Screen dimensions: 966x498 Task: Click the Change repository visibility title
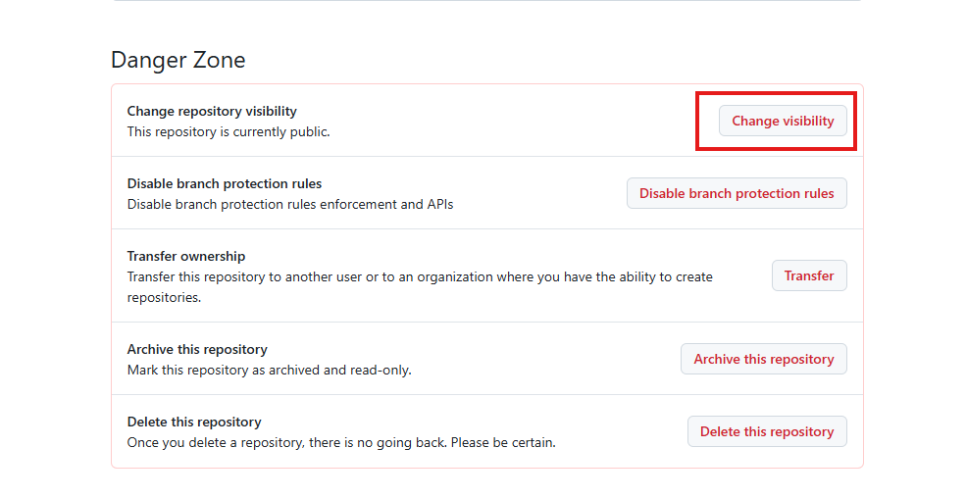(x=212, y=111)
